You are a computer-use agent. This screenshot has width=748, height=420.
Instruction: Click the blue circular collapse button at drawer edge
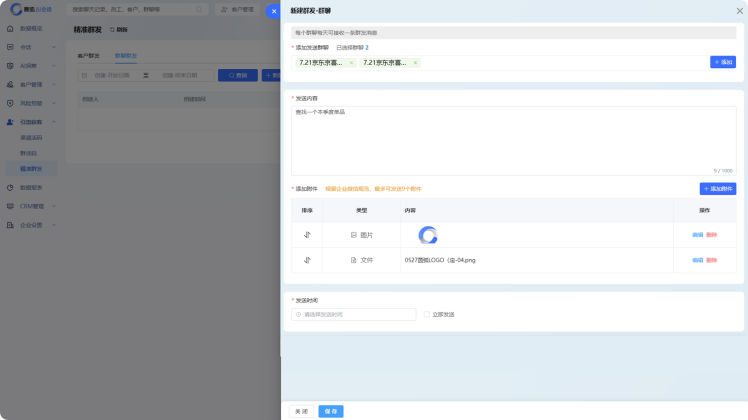coord(273,11)
